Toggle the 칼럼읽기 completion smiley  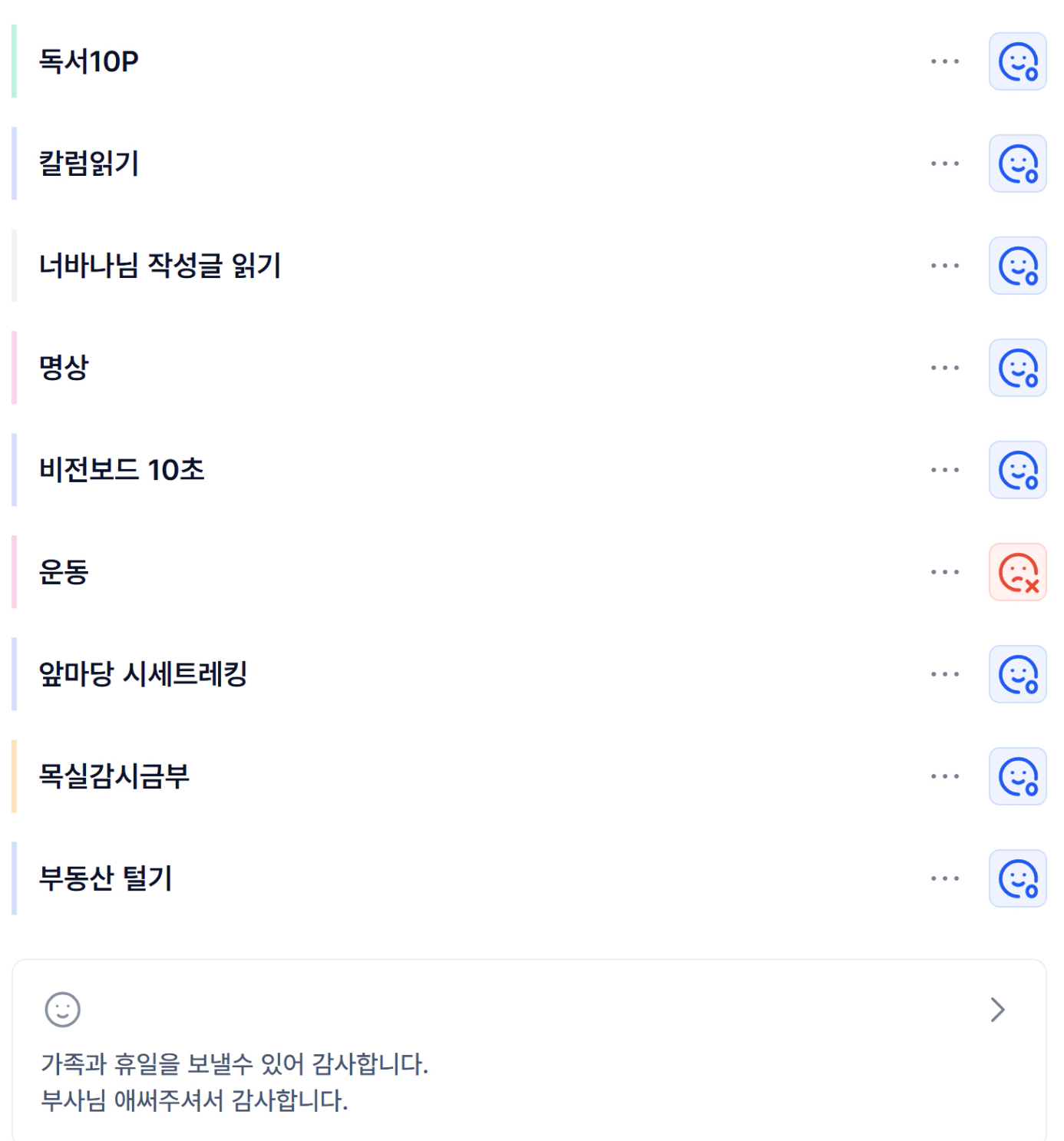click(1017, 164)
